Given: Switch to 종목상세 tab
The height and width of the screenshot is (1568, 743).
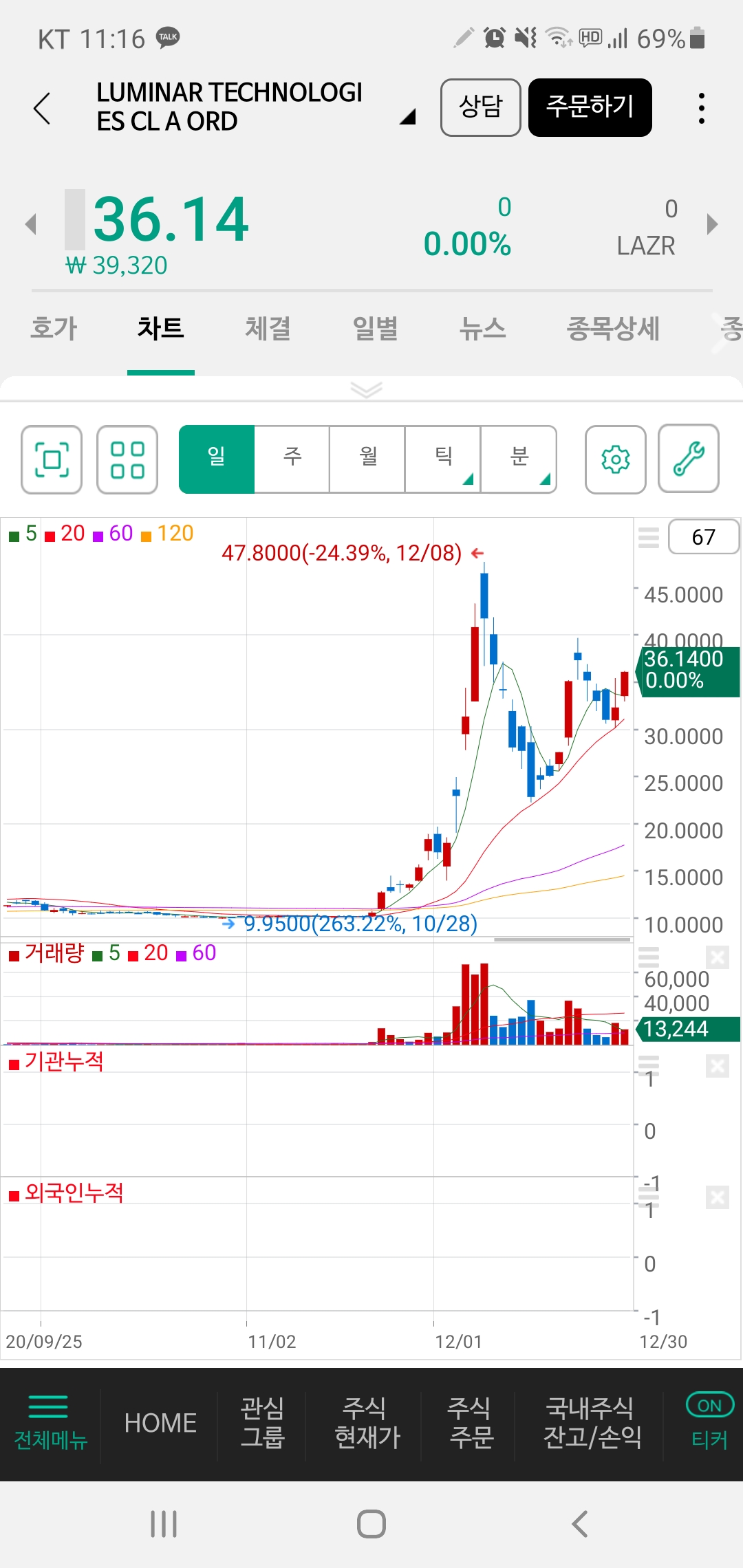Looking at the screenshot, I should coord(613,329).
